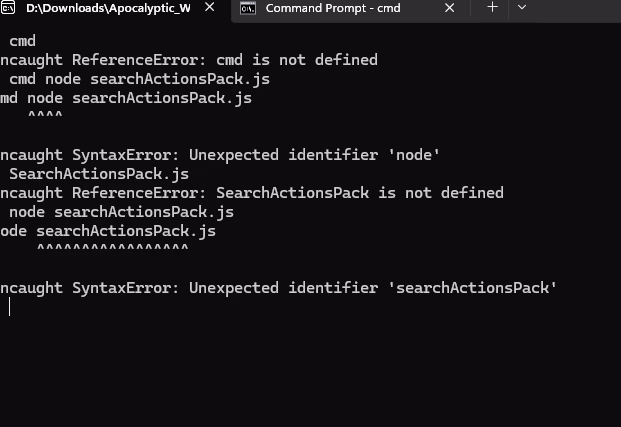
Task: Click the terminal icon on the D:\Downloads tab
Action: 8,9
